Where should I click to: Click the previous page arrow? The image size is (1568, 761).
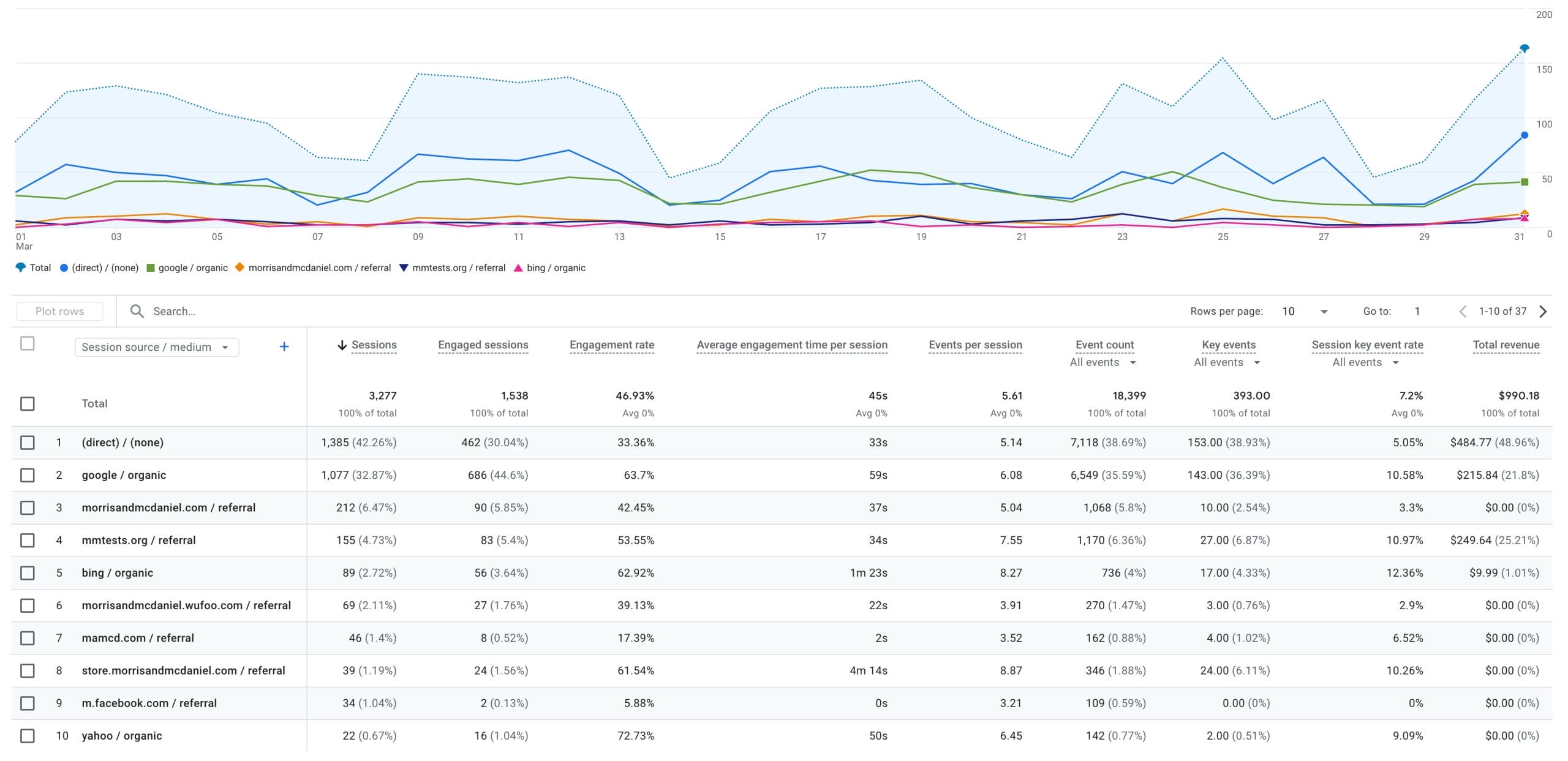click(x=1463, y=311)
